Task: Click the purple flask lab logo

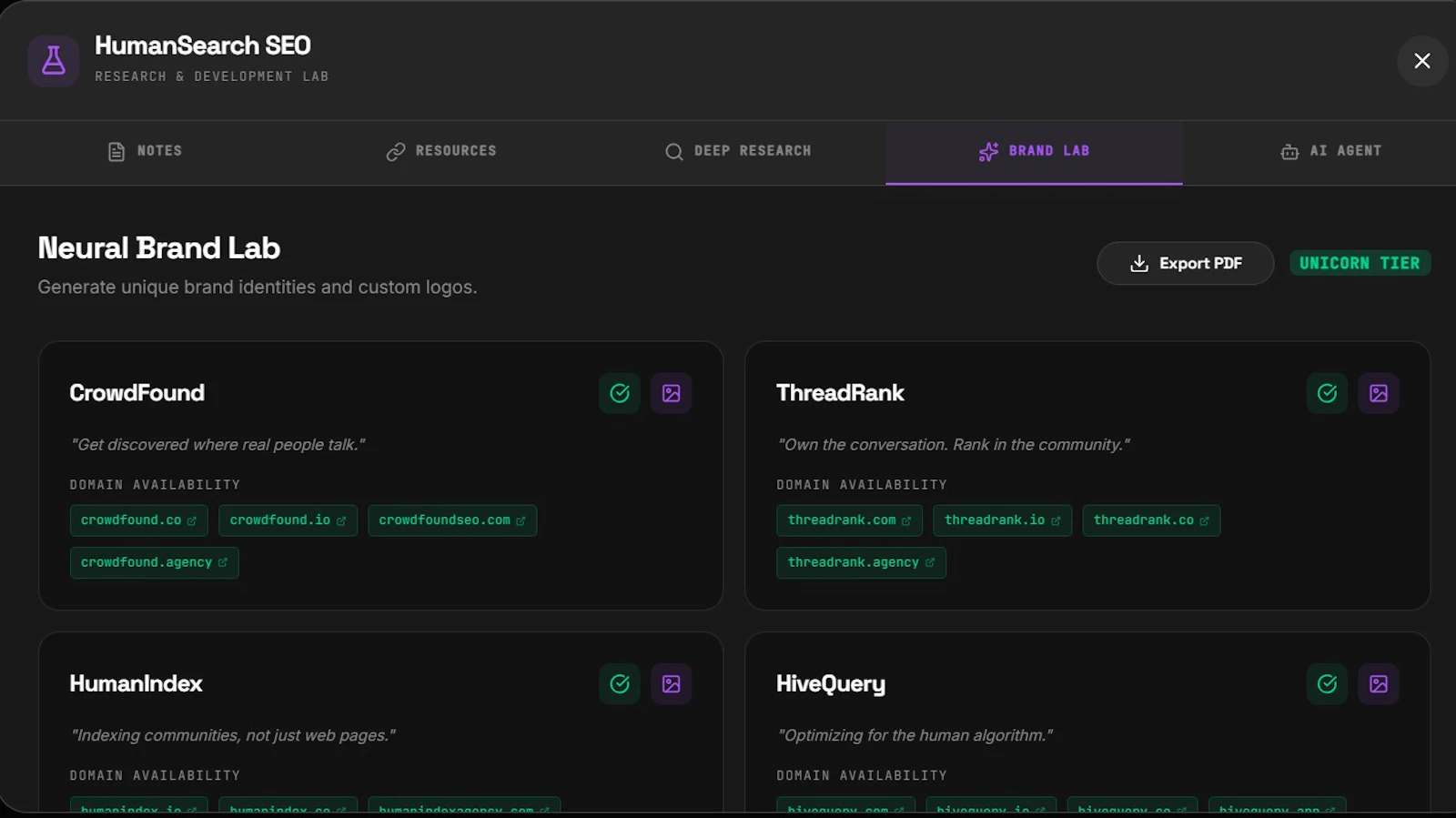Action: coord(54,61)
